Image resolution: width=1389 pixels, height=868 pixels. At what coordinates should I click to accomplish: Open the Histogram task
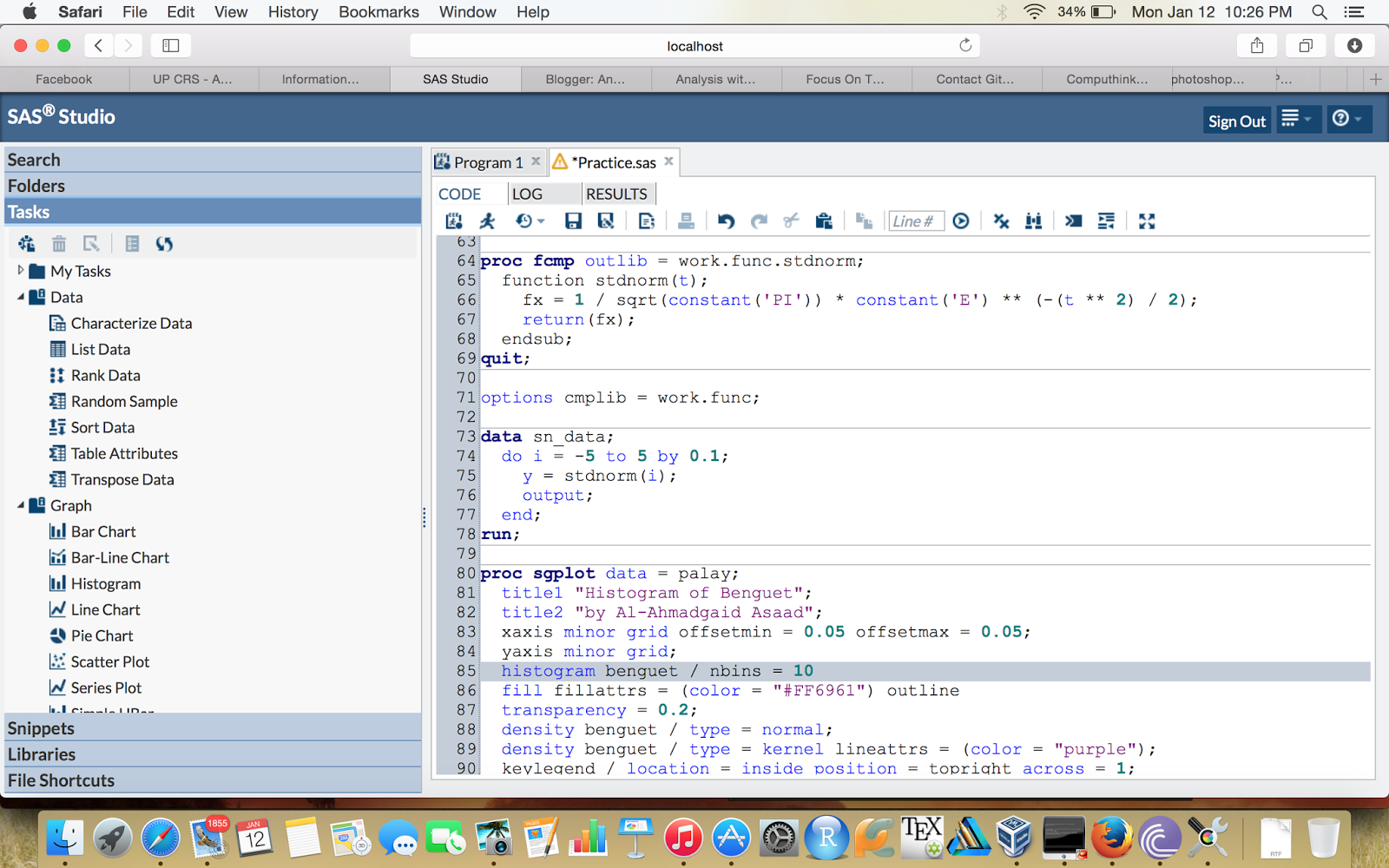pyautogui.click(x=95, y=583)
